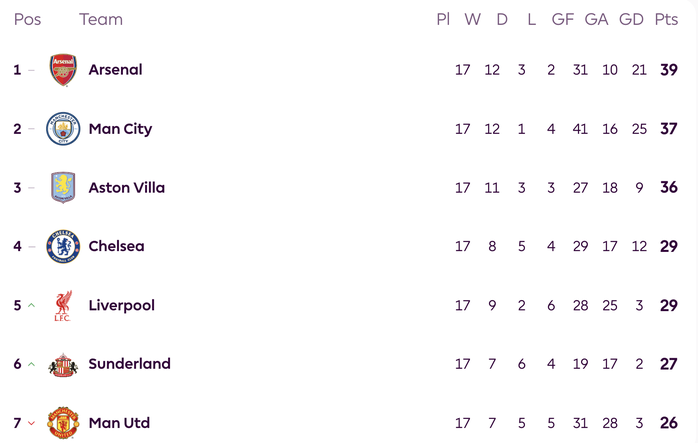Click Sunderland's green up-arrow position indicator

[x=31, y=365]
